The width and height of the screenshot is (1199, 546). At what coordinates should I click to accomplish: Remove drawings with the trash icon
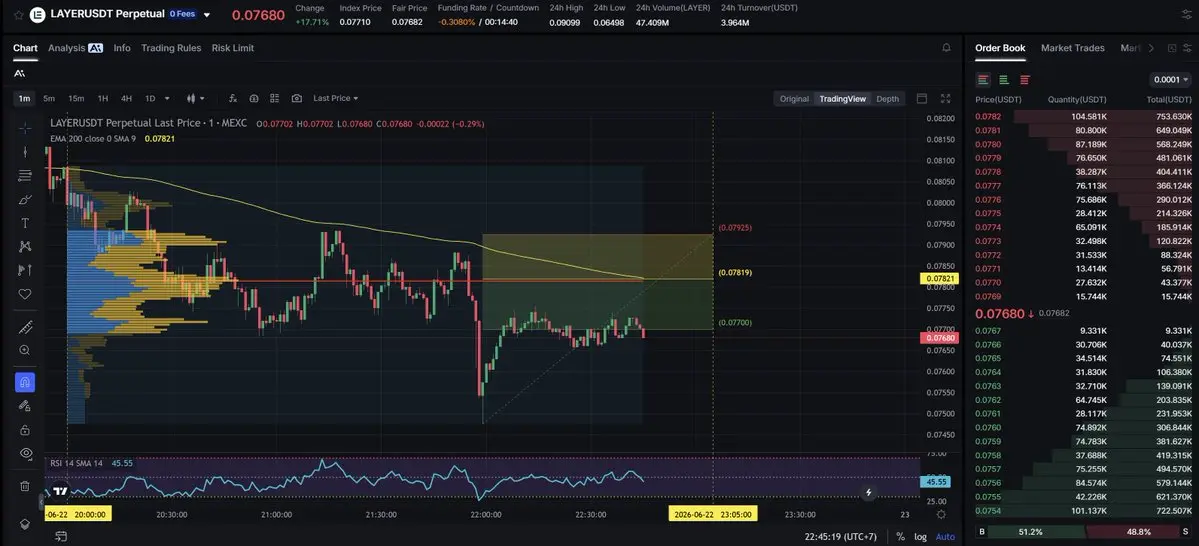click(x=25, y=486)
